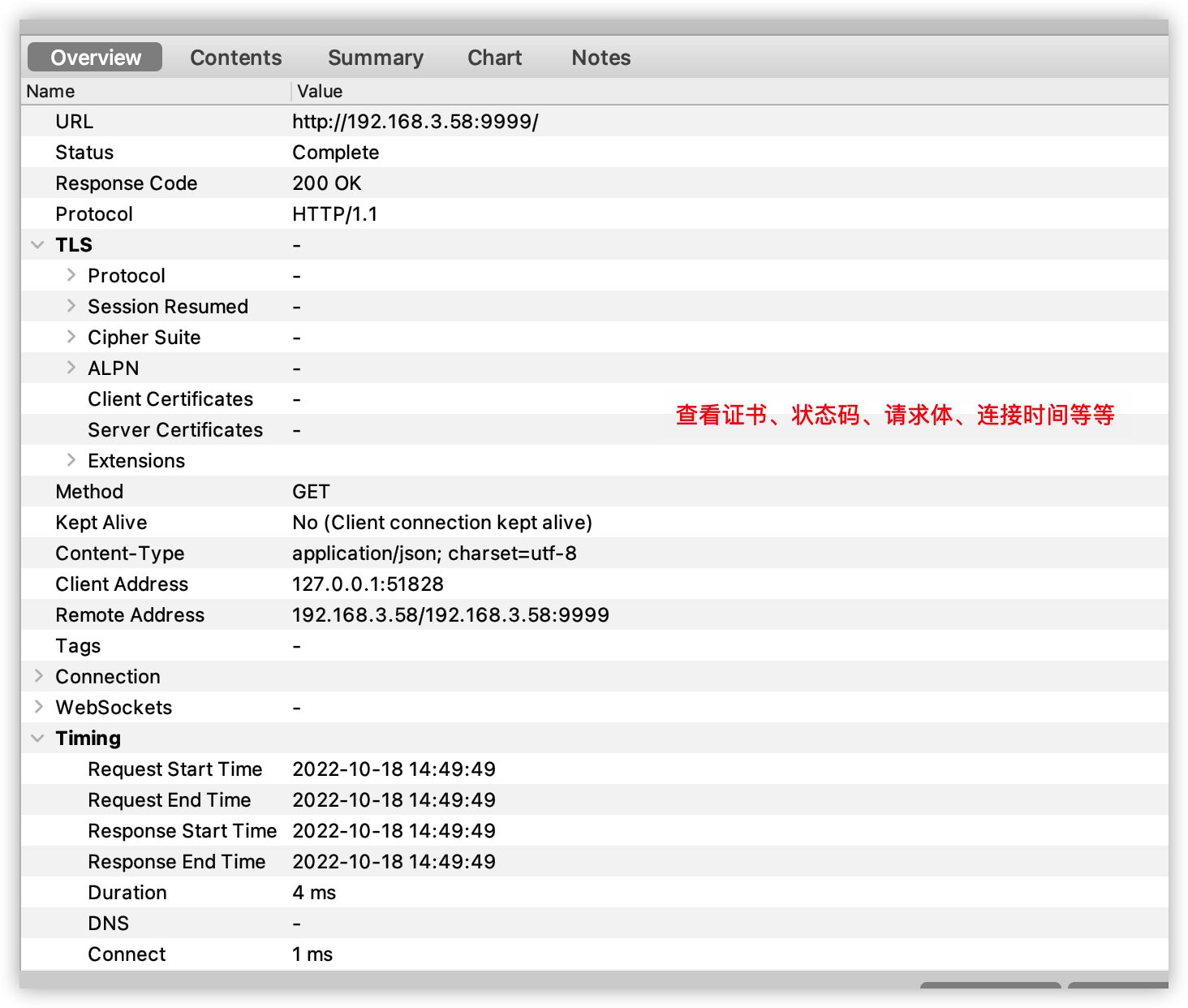1188x1008 pixels.
Task: Click the 4 ms duration value
Action: tap(314, 893)
